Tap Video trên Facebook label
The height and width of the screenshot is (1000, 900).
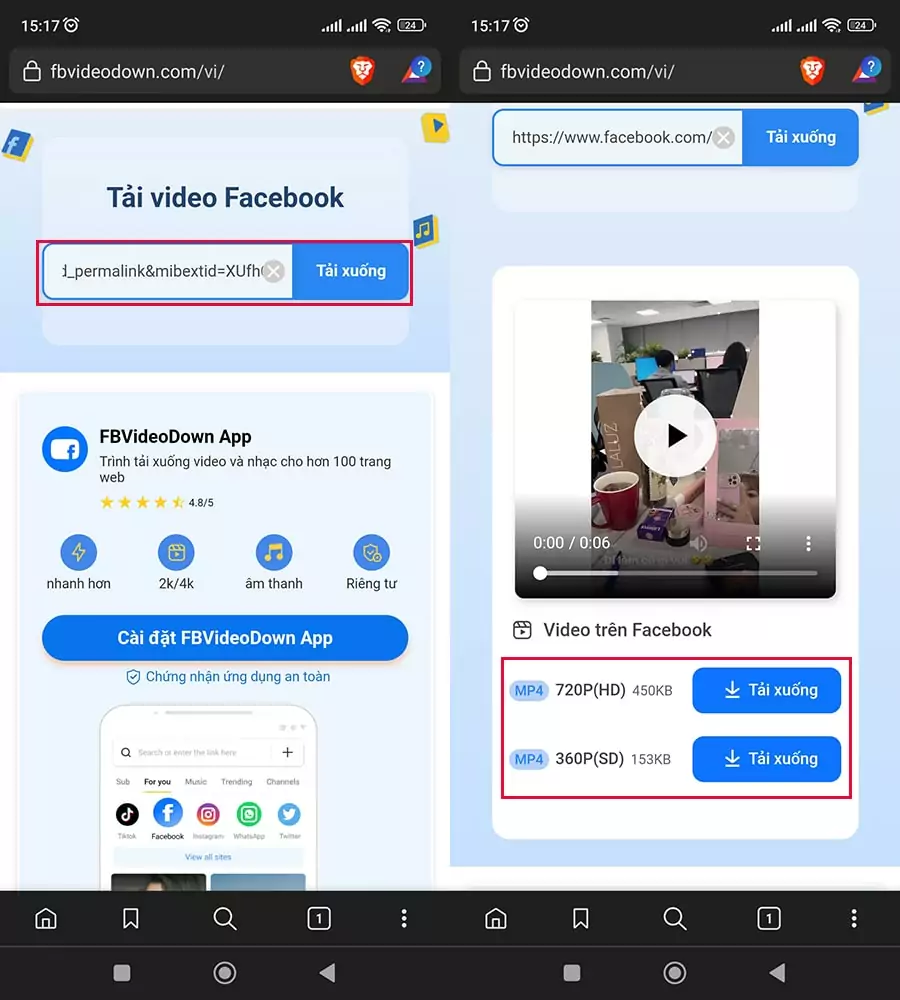pos(626,630)
